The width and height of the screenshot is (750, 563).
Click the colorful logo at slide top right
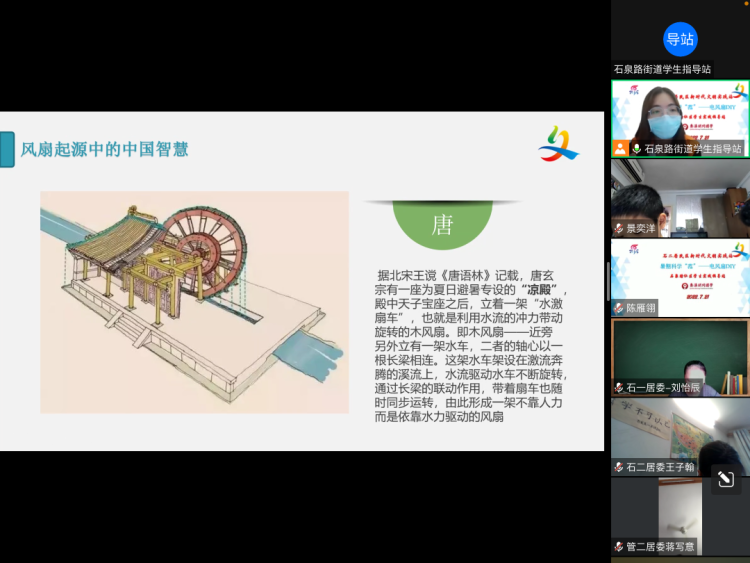[x=558, y=146]
